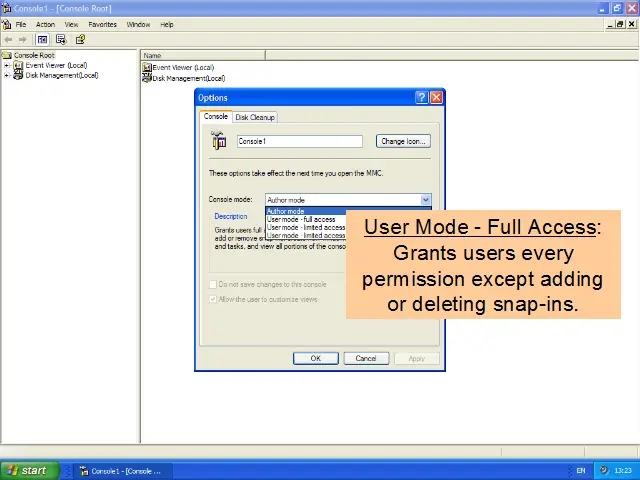Toggle the Show/Hide Console Tree toolbar icon
Viewport: 640px width, 480px height.
pos(42,39)
